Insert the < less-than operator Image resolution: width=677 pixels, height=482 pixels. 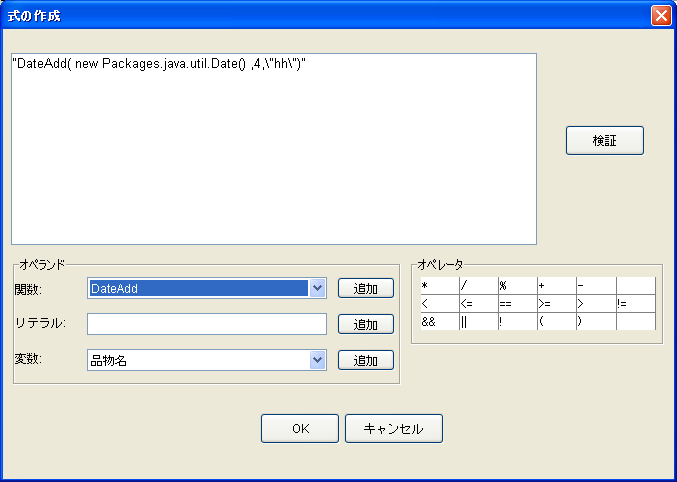click(440, 304)
